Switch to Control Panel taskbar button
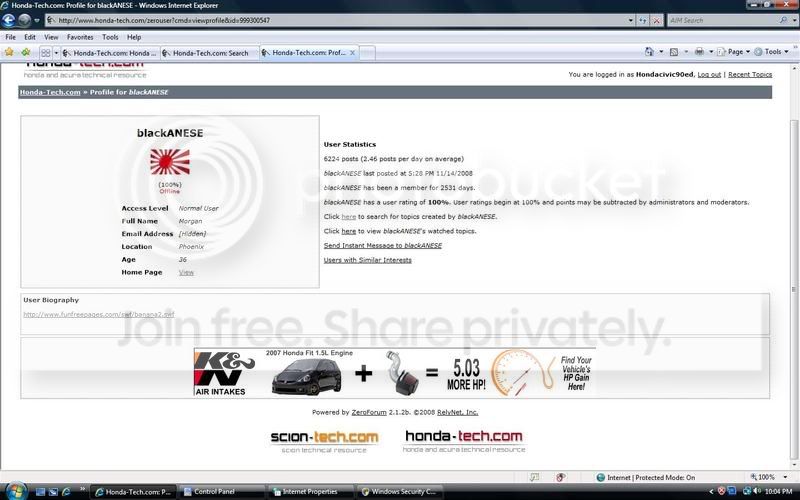This screenshot has height=500, width=800. pyautogui.click(x=221, y=492)
